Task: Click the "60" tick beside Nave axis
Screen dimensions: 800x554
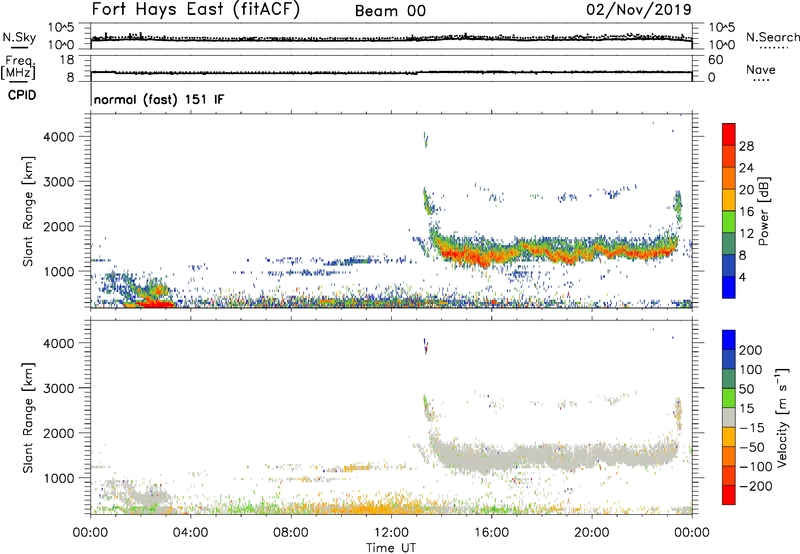Action: click(715, 60)
